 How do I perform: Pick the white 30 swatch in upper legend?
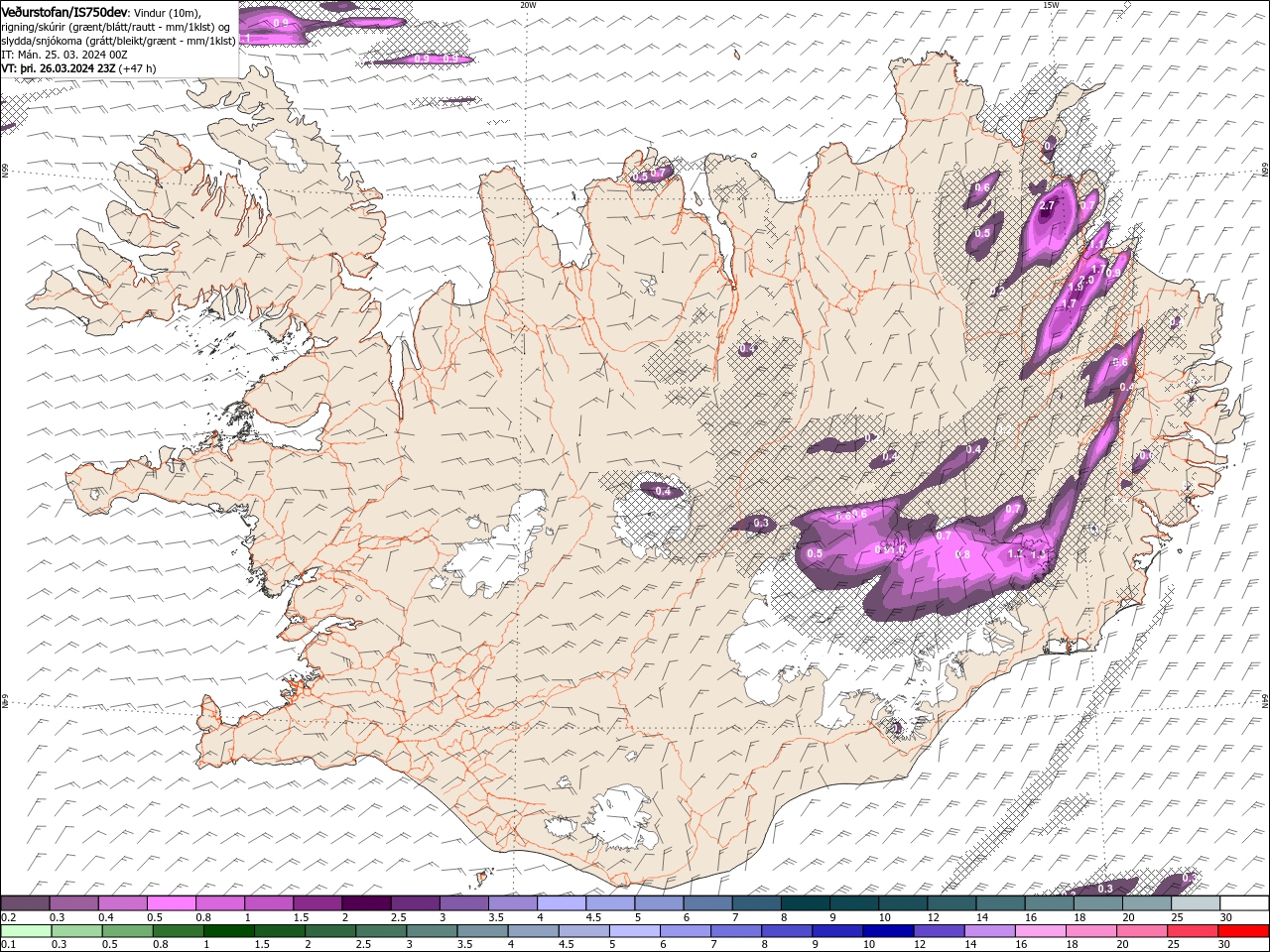coord(1244,902)
